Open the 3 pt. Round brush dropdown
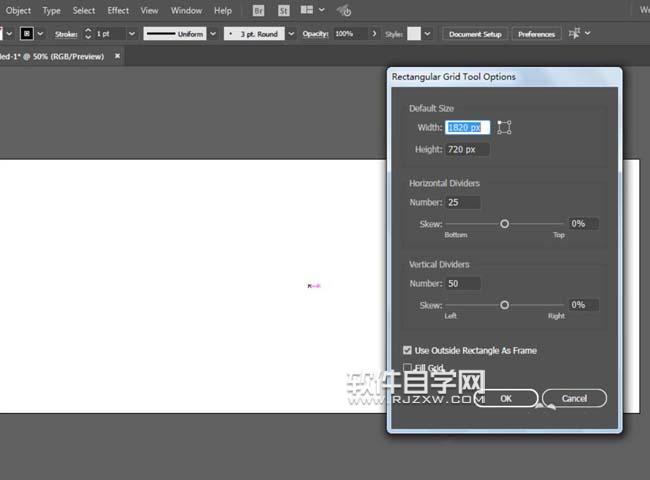Viewport: 650px width, 480px height. pos(291,33)
